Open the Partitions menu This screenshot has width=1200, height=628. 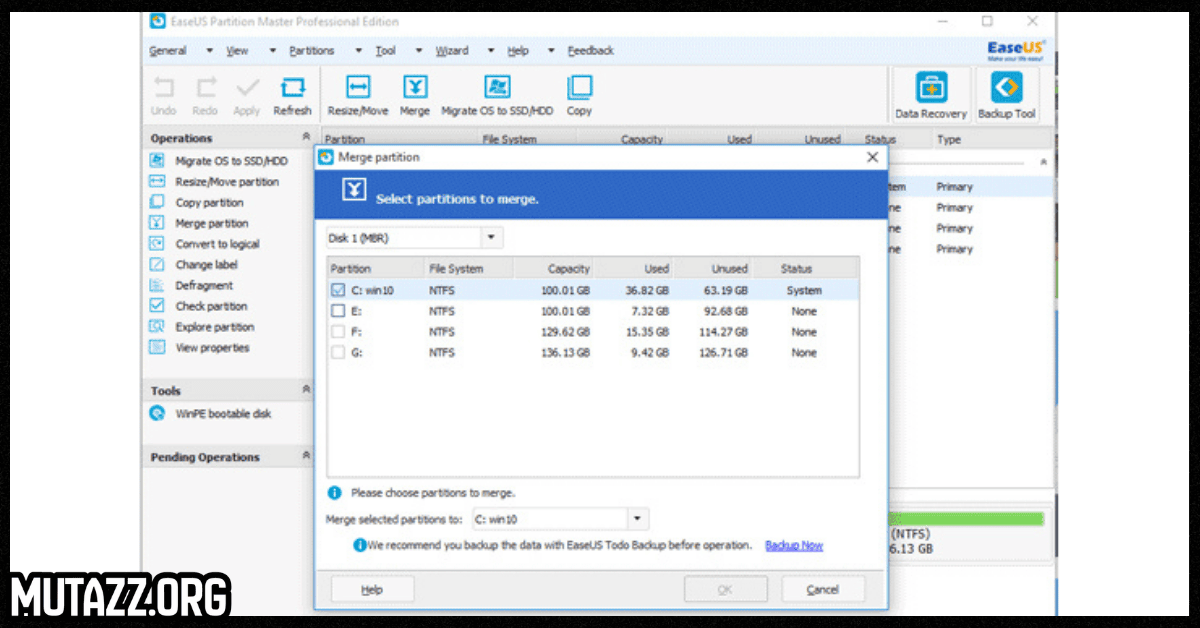pyautogui.click(x=311, y=50)
